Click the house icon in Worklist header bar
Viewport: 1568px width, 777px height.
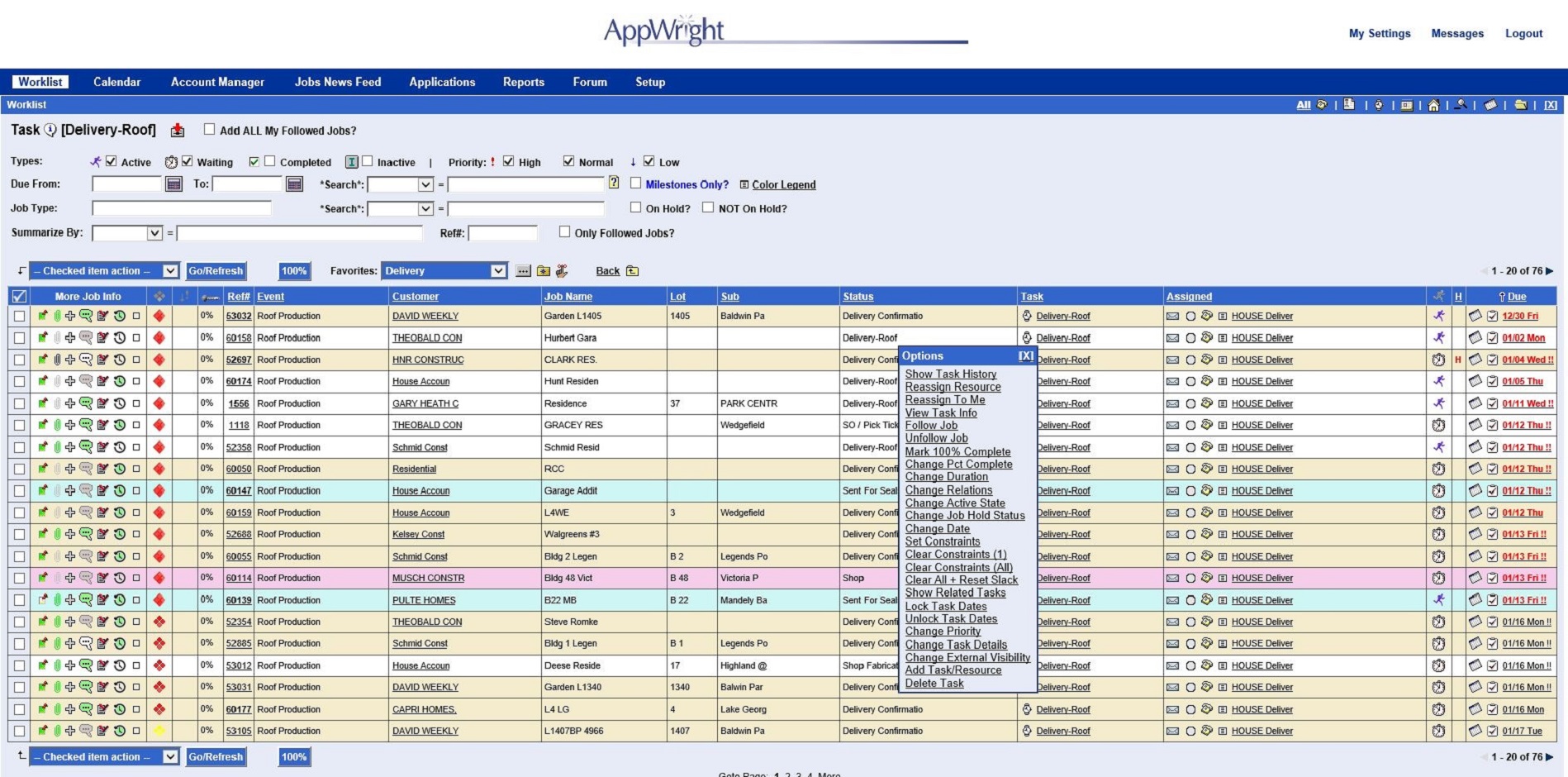1434,105
